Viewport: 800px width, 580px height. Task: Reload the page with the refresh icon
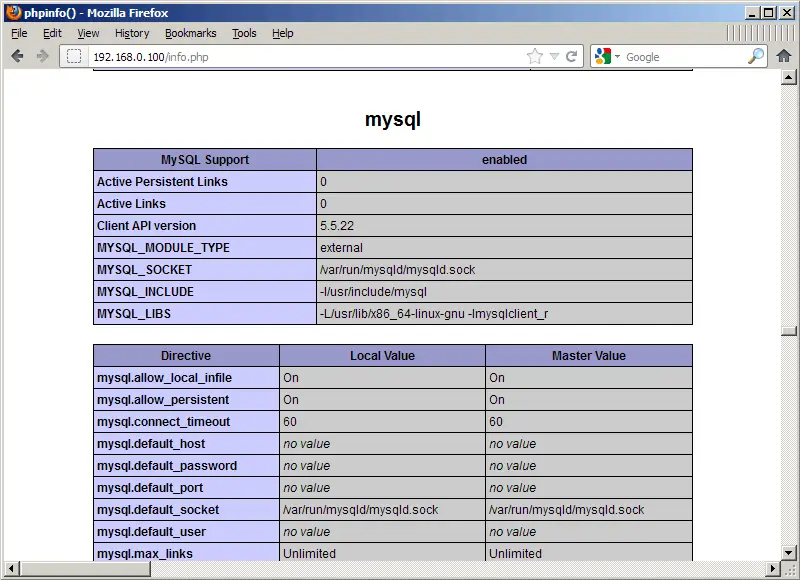point(572,57)
